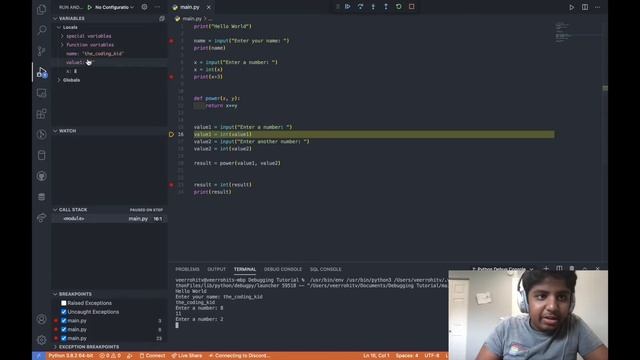
Task: Switch to the PROBLEMS panel tab
Action: coord(187,269)
